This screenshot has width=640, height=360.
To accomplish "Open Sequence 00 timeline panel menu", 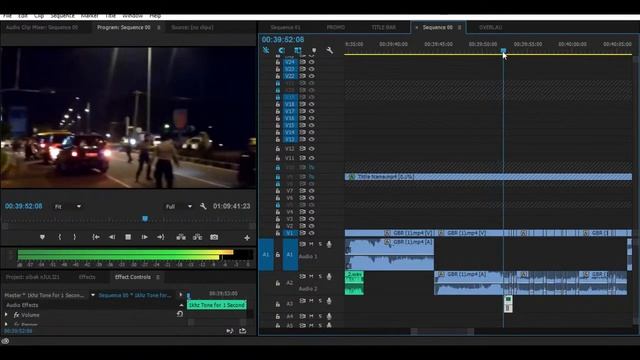I will 460,27.
